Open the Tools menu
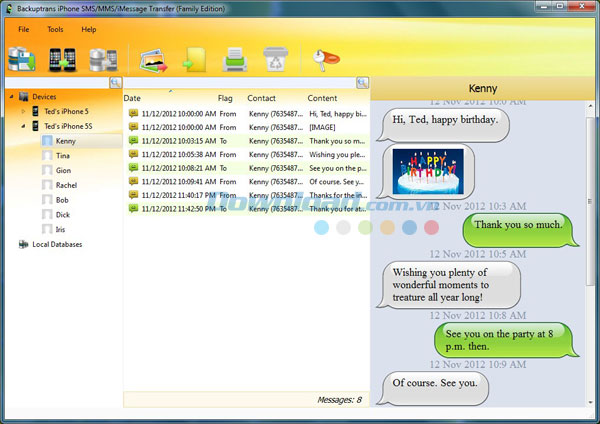This screenshot has height=424, width=600. [55, 29]
